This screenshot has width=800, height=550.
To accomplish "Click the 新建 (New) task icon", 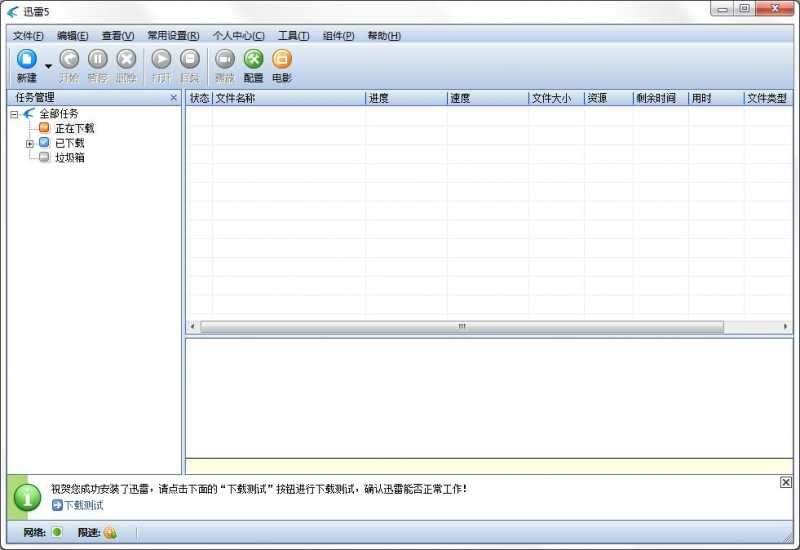I will click(x=27, y=60).
